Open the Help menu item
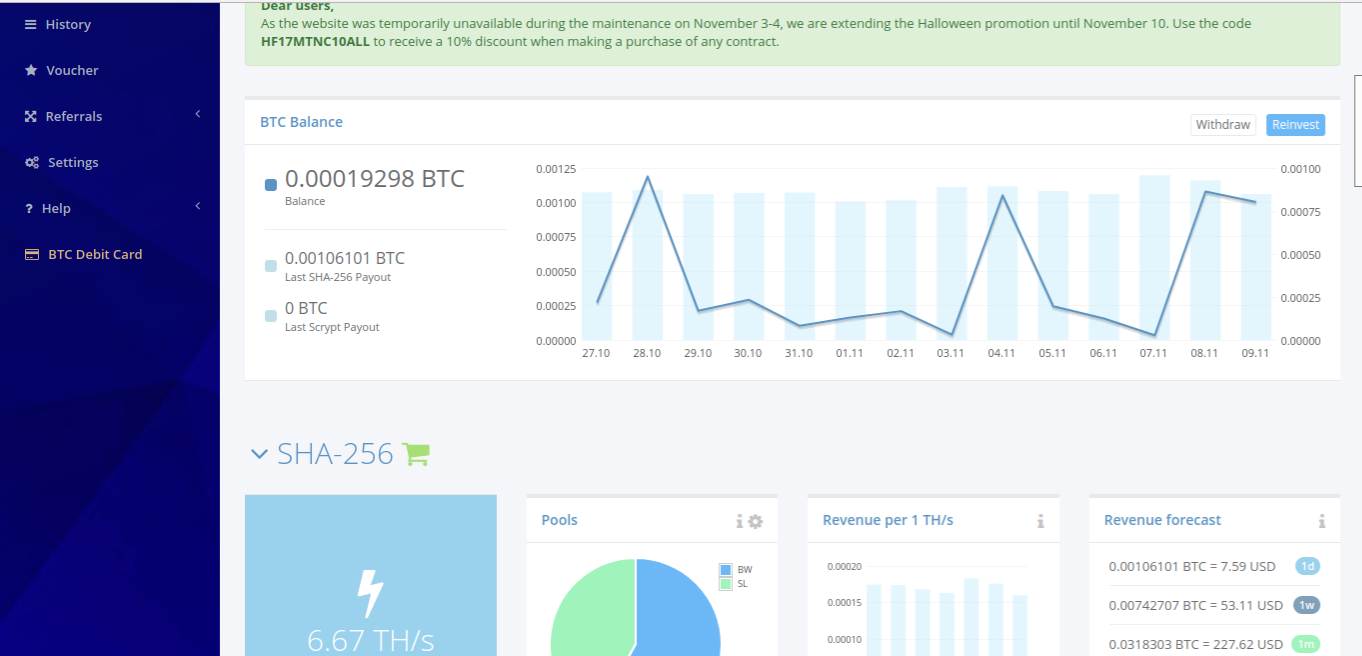The image size is (1362, 656). tap(56, 208)
